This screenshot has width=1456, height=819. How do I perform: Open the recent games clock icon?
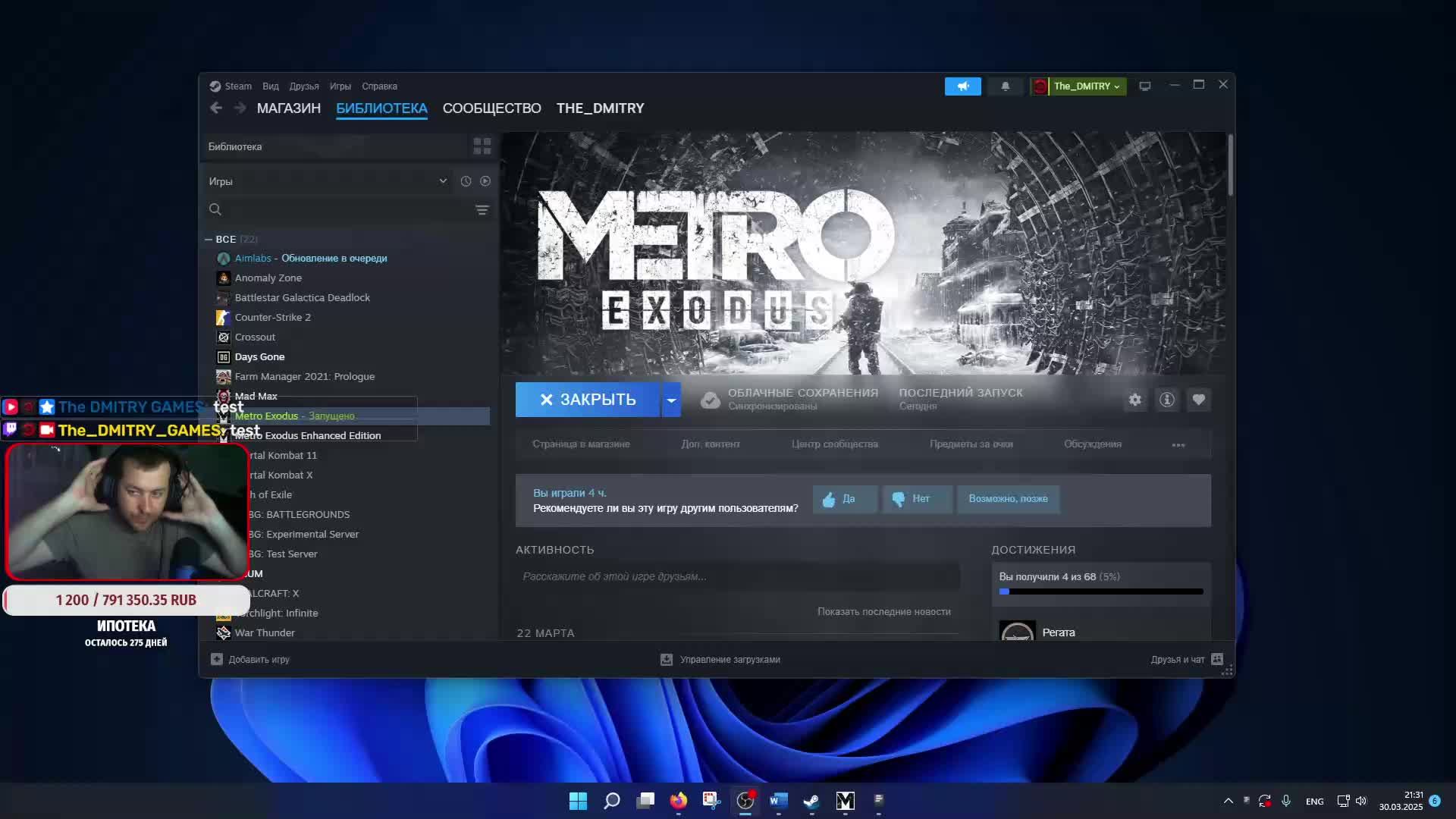coord(466,181)
